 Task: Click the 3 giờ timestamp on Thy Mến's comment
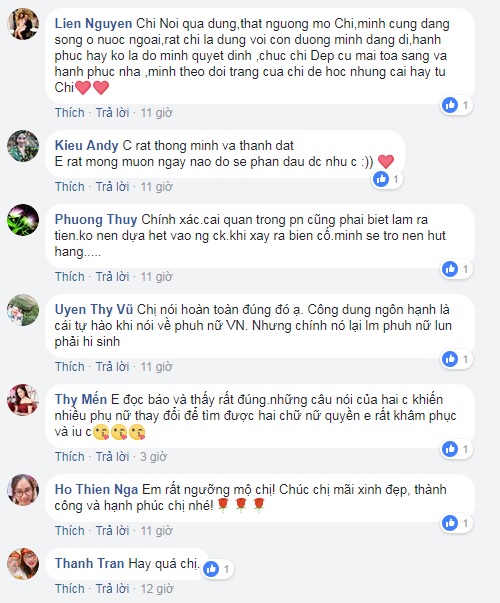tap(153, 456)
